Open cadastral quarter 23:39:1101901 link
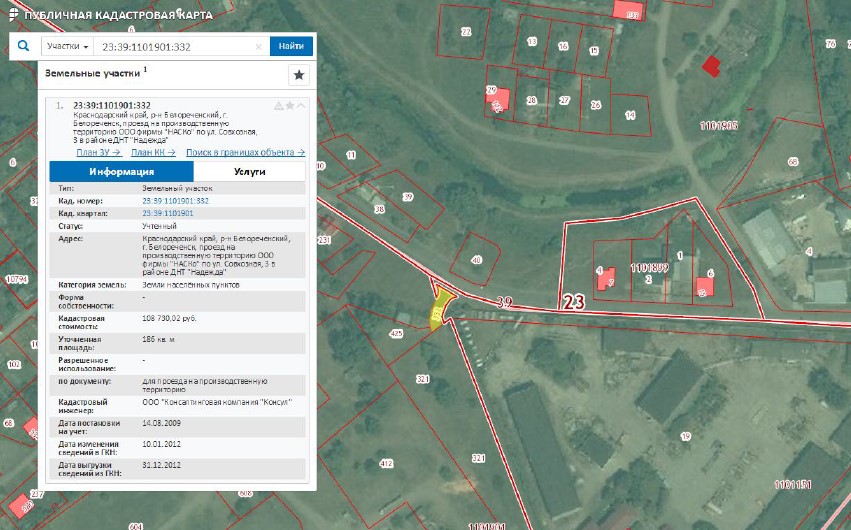Image resolution: width=851 pixels, height=530 pixels. tap(167, 213)
